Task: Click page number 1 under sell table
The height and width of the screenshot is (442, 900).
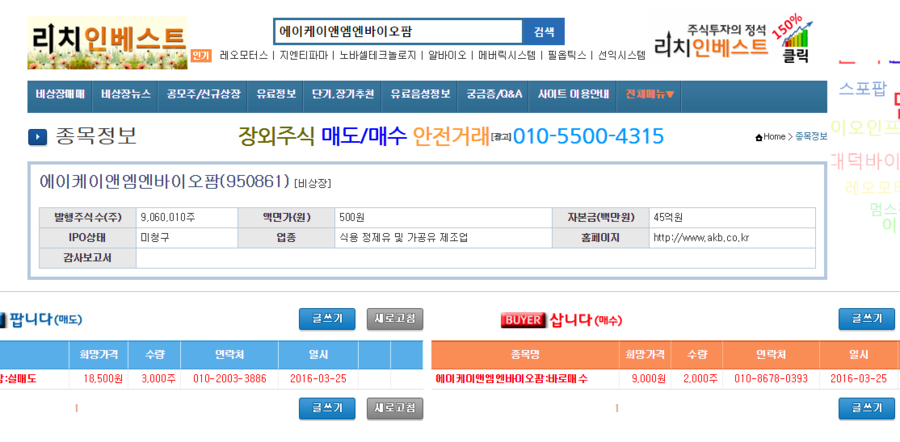Action: 76,409
